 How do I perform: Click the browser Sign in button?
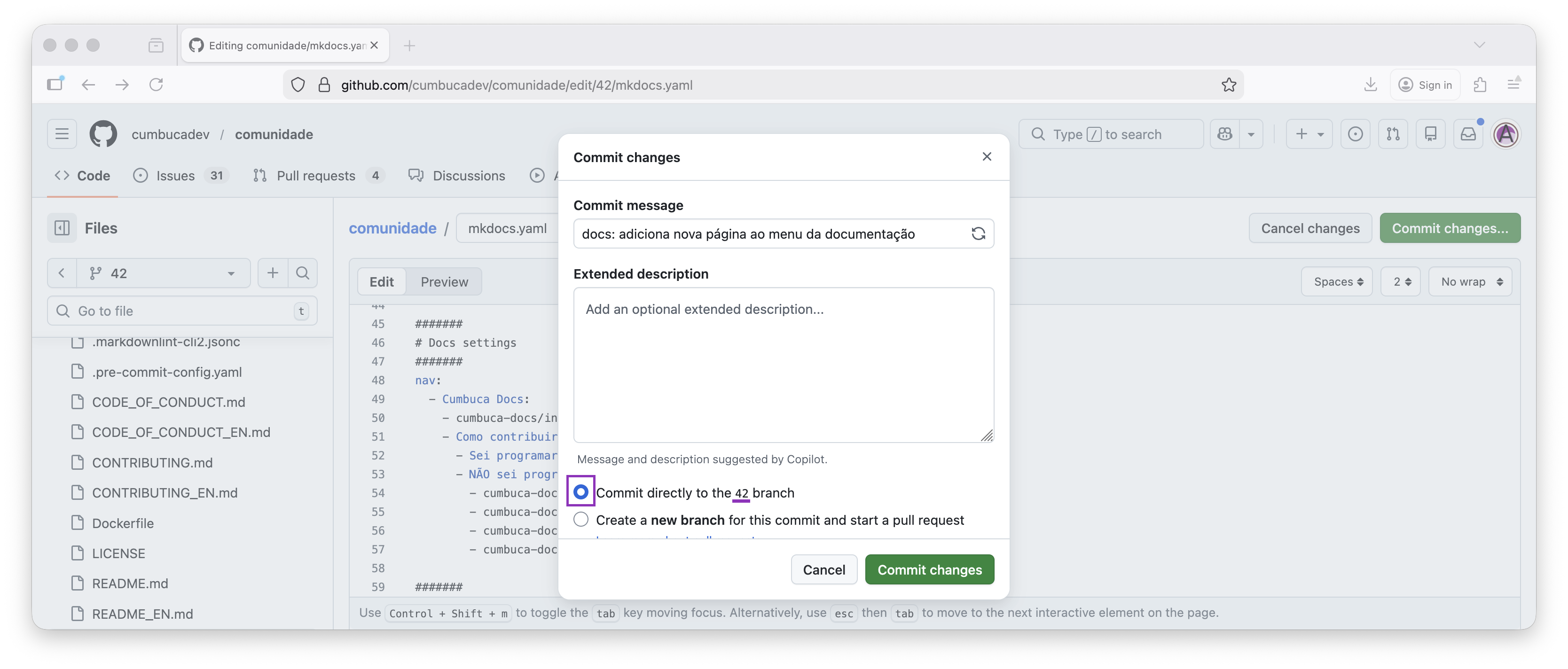(1424, 85)
